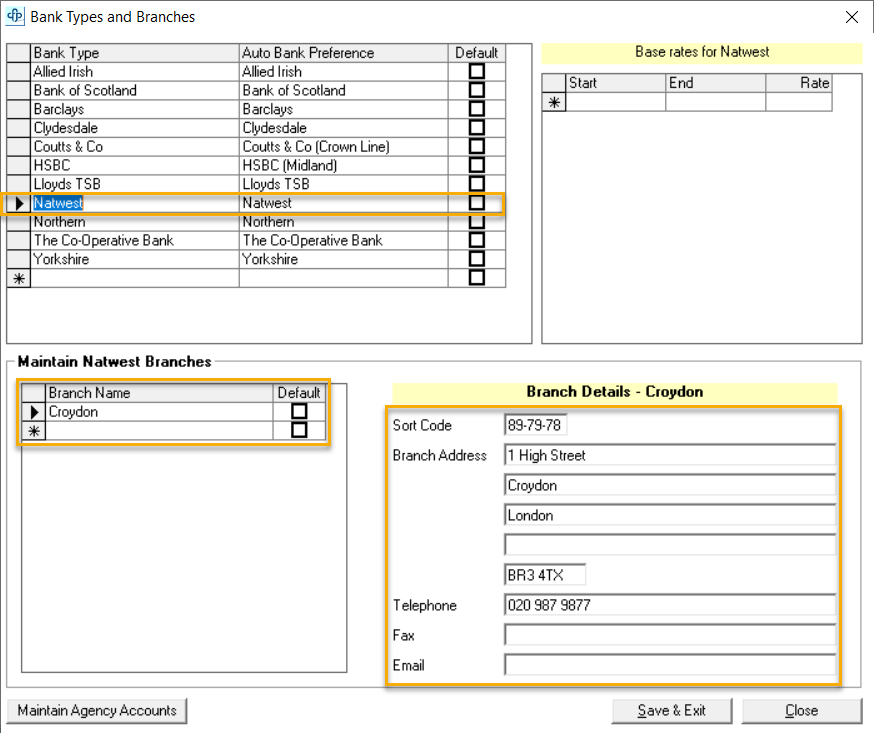Image resolution: width=874 pixels, height=733 pixels.
Task: Tick the Default checkbox for The Co-Operative Bank
Action: pyautogui.click(x=477, y=240)
